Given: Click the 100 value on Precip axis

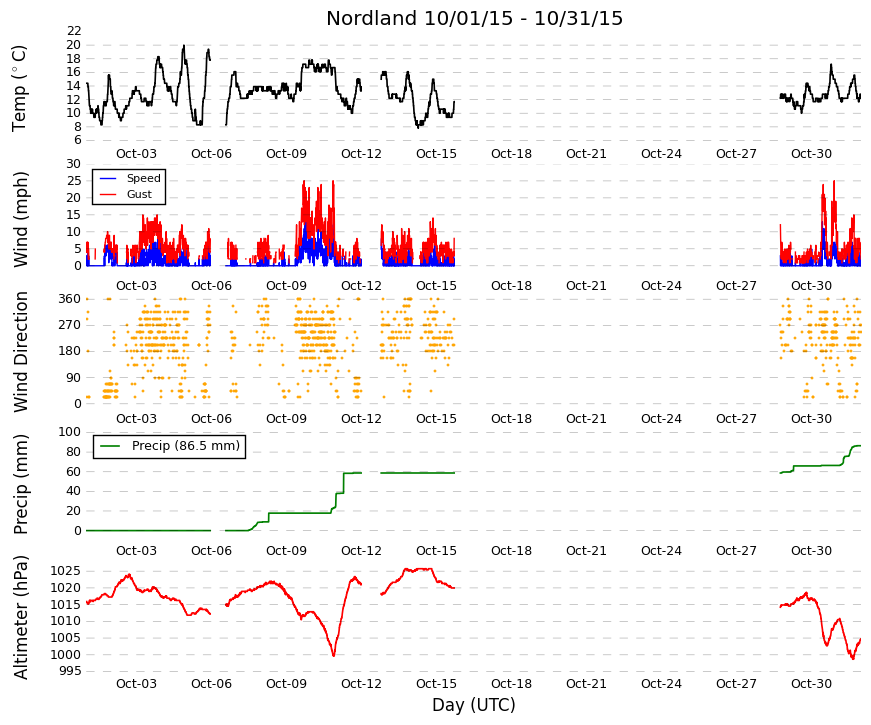Looking at the screenshot, I should click(70, 432).
